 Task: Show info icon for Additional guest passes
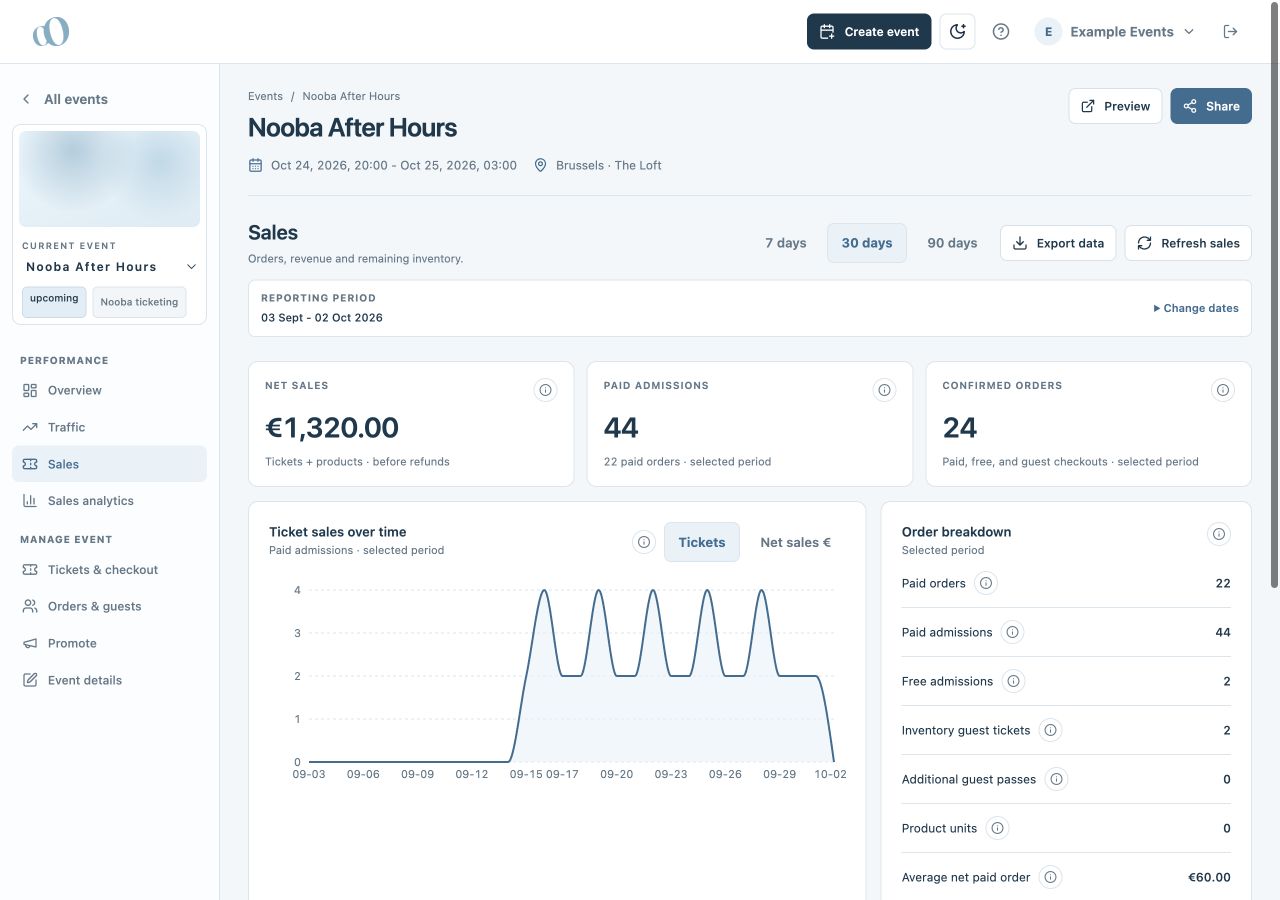1056,779
